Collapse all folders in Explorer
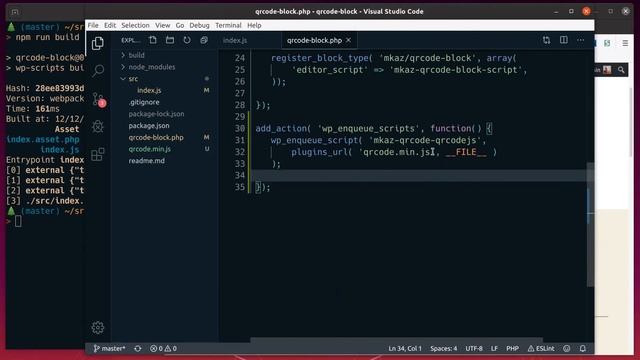Viewport: 640px width, 360px height. pyautogui.click(x=204, y=40)
